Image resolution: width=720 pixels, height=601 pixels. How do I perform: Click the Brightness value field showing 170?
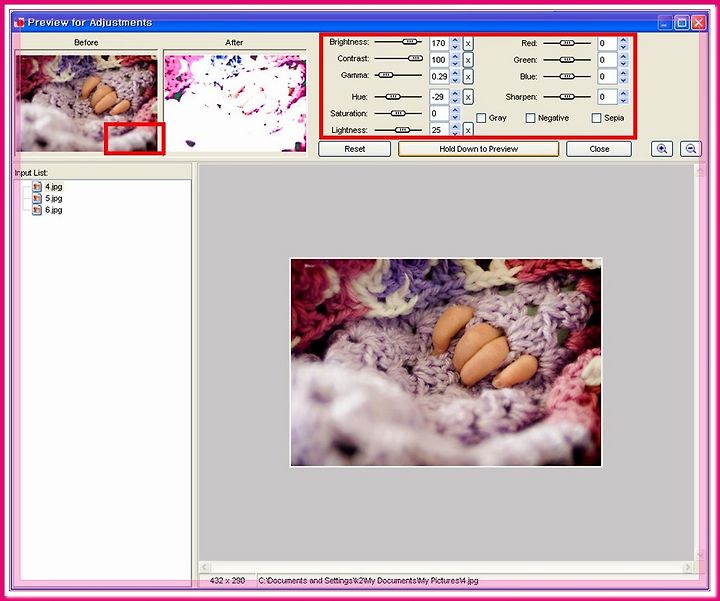click(439, 44)
